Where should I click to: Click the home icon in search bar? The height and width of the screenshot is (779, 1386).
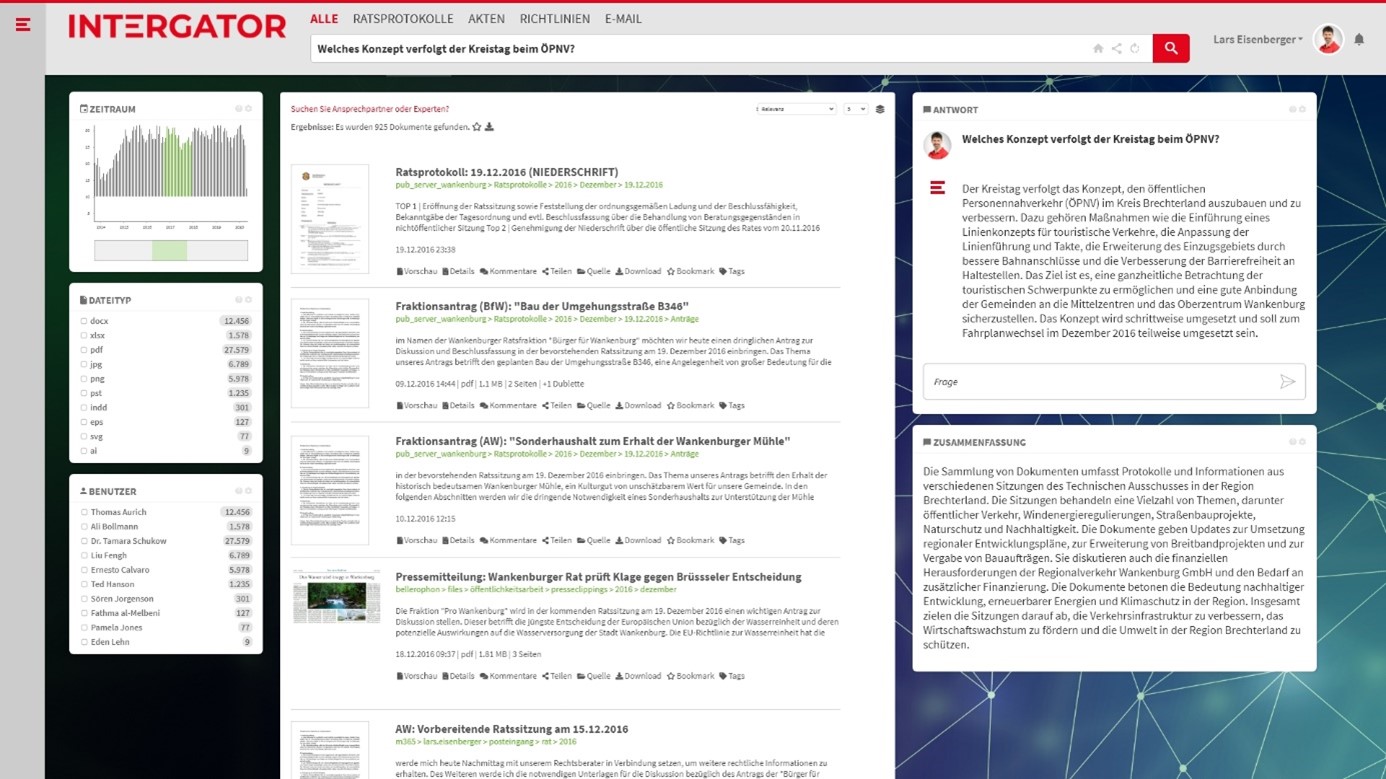[1098, 49]
